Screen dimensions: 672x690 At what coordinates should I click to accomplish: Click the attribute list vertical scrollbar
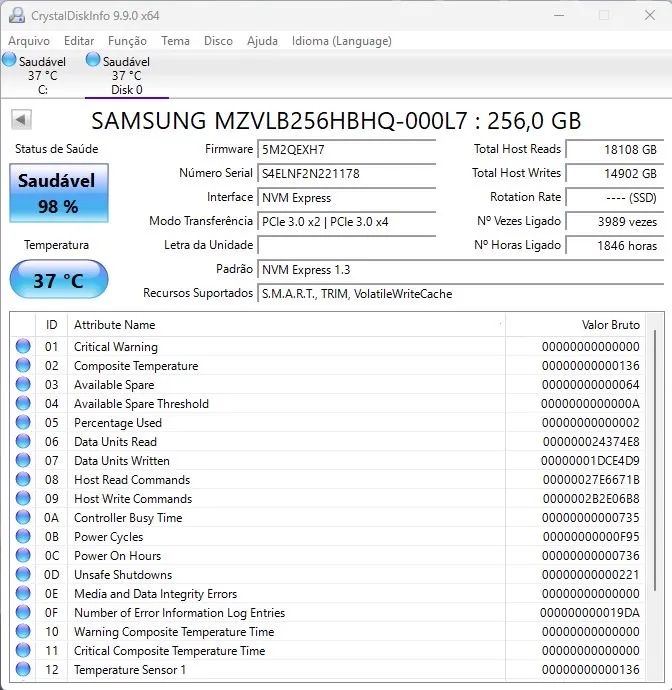pos(655,460)
